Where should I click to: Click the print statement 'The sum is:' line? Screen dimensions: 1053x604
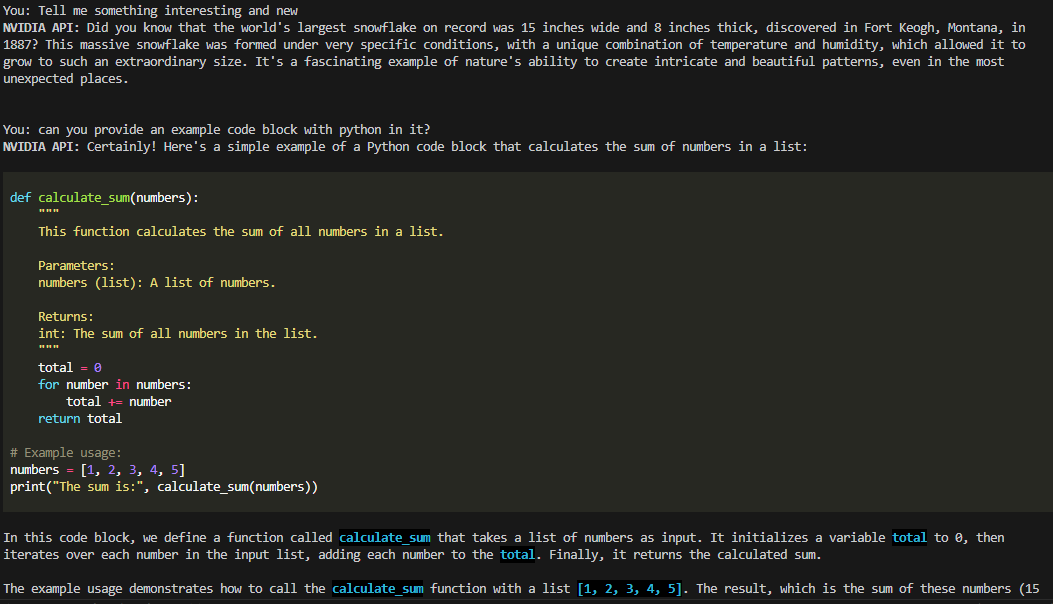coord(164,486)
